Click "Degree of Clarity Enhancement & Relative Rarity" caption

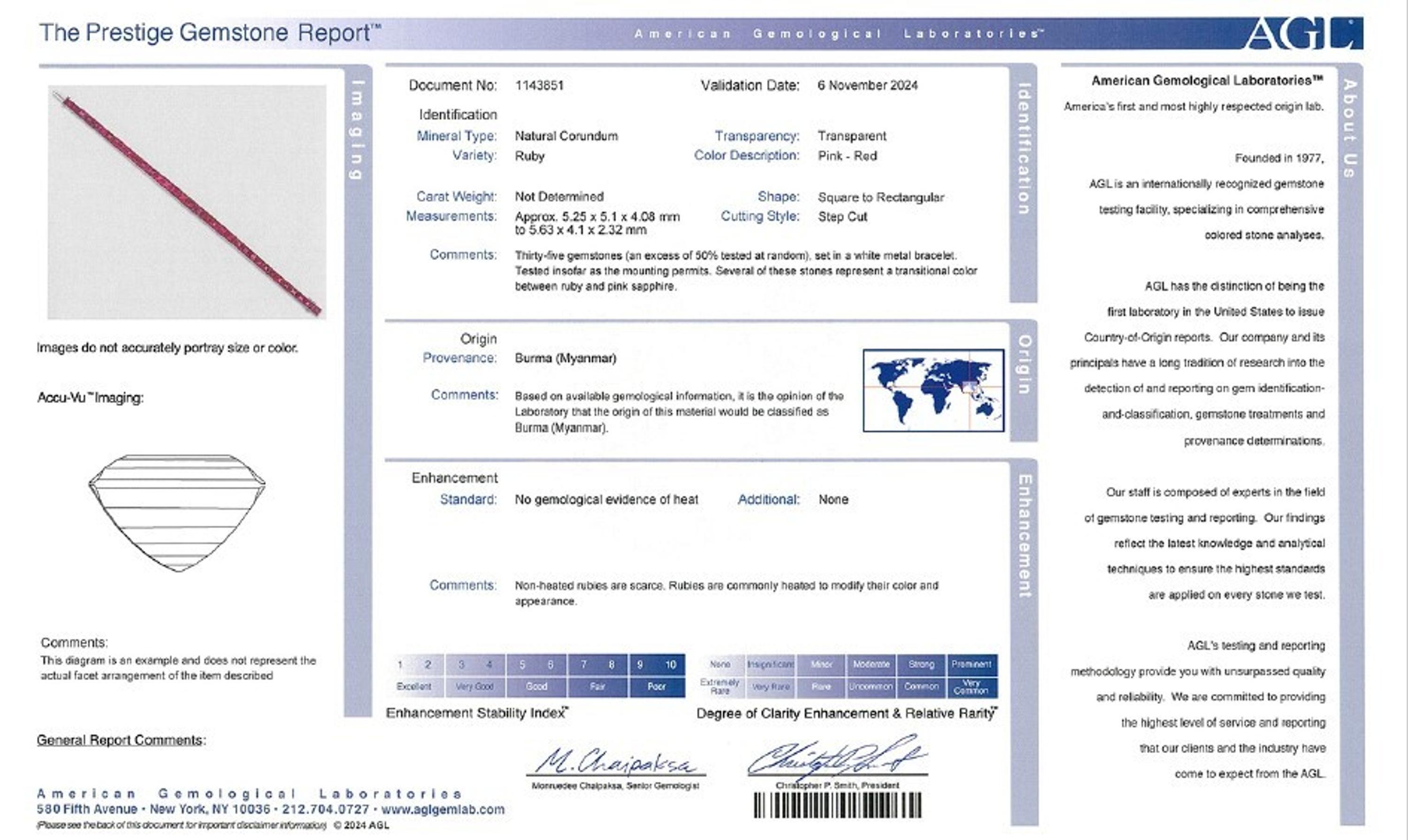pos(848,714)
